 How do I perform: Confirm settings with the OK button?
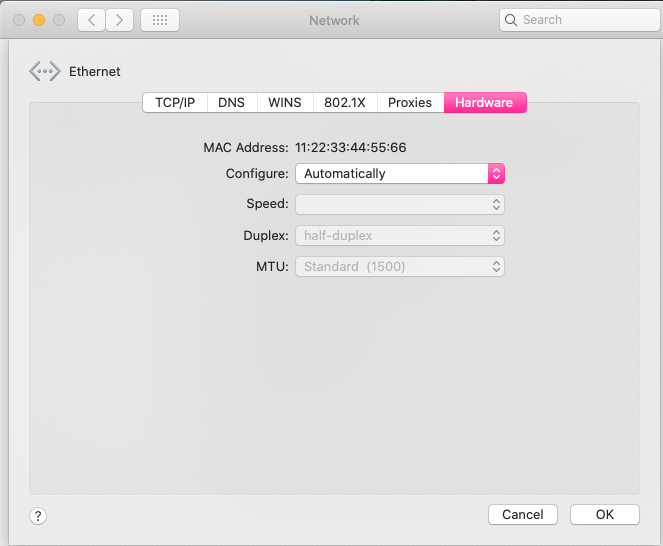point(605,514)
